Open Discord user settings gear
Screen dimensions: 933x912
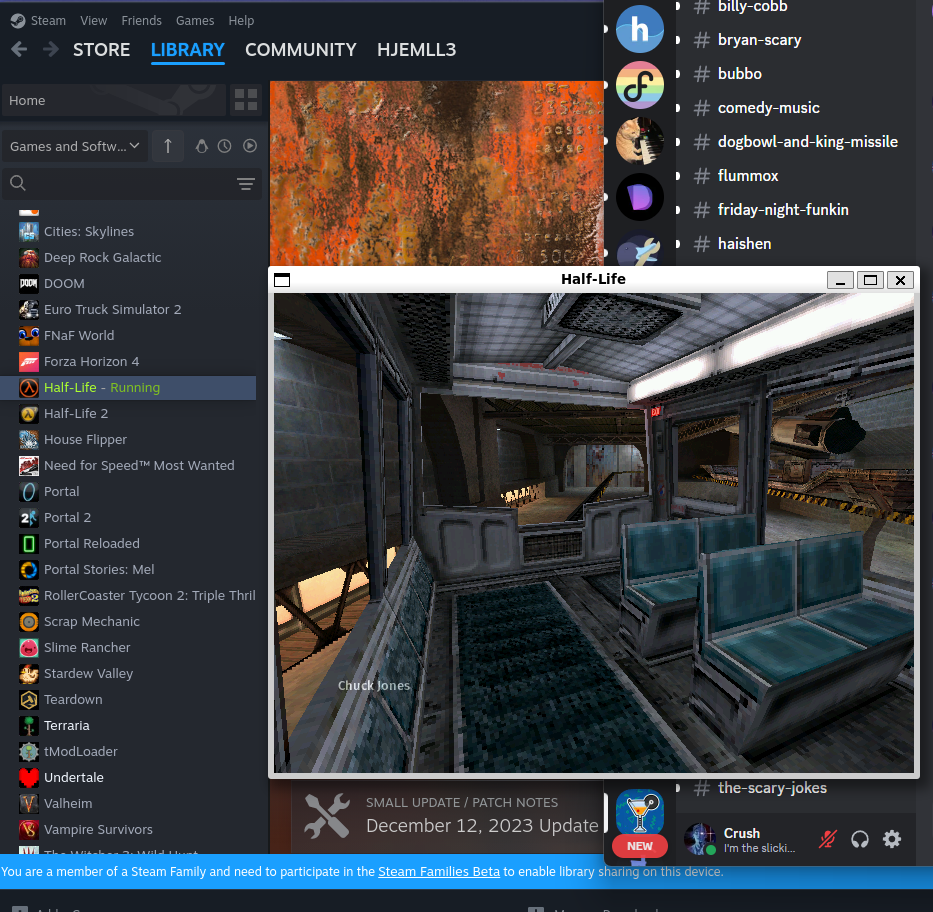(892, 839)
